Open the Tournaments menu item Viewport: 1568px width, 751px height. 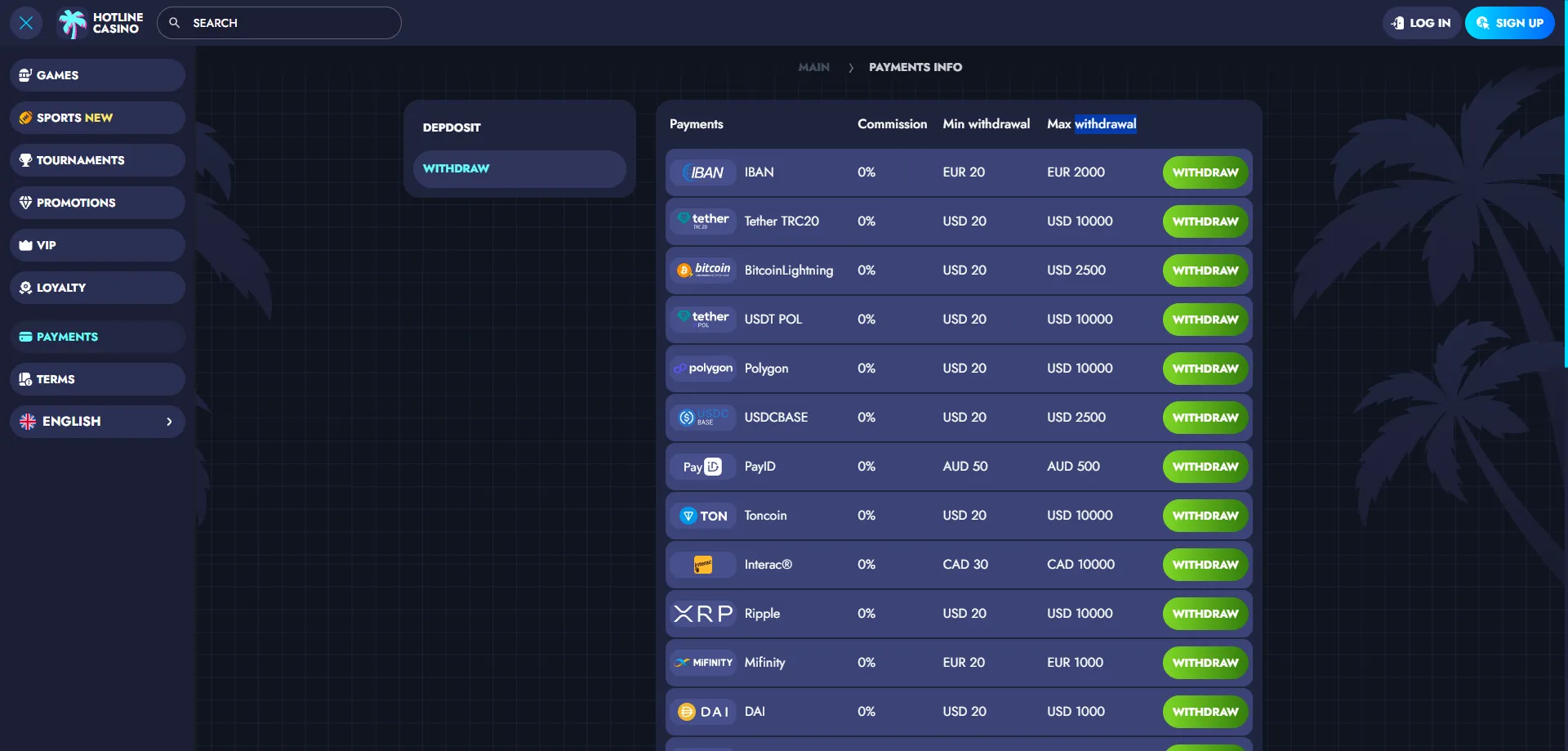click(97, 160)
